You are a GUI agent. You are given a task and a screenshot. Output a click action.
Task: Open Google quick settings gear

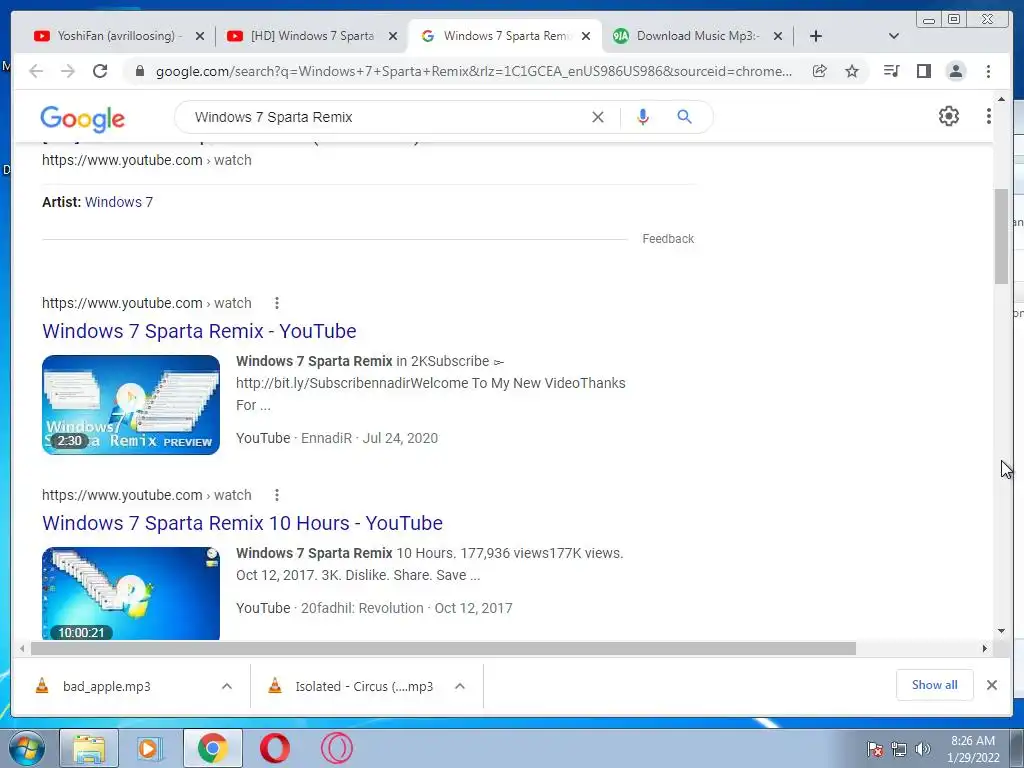tap(948, 116)
